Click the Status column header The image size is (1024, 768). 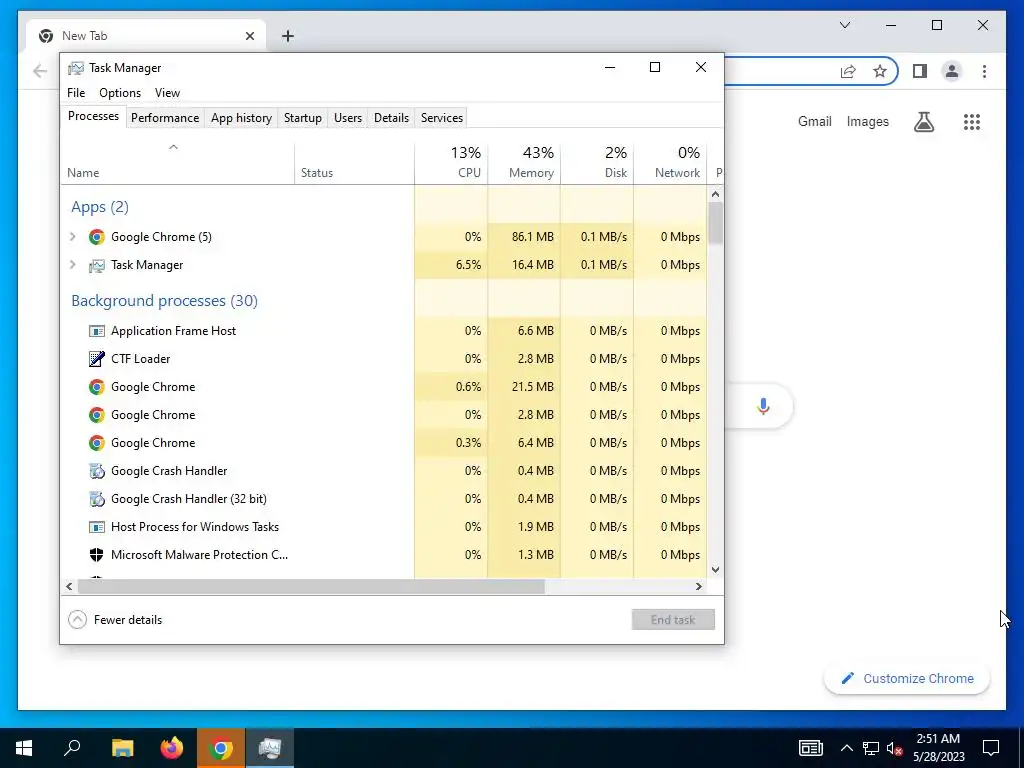(355, 163)
